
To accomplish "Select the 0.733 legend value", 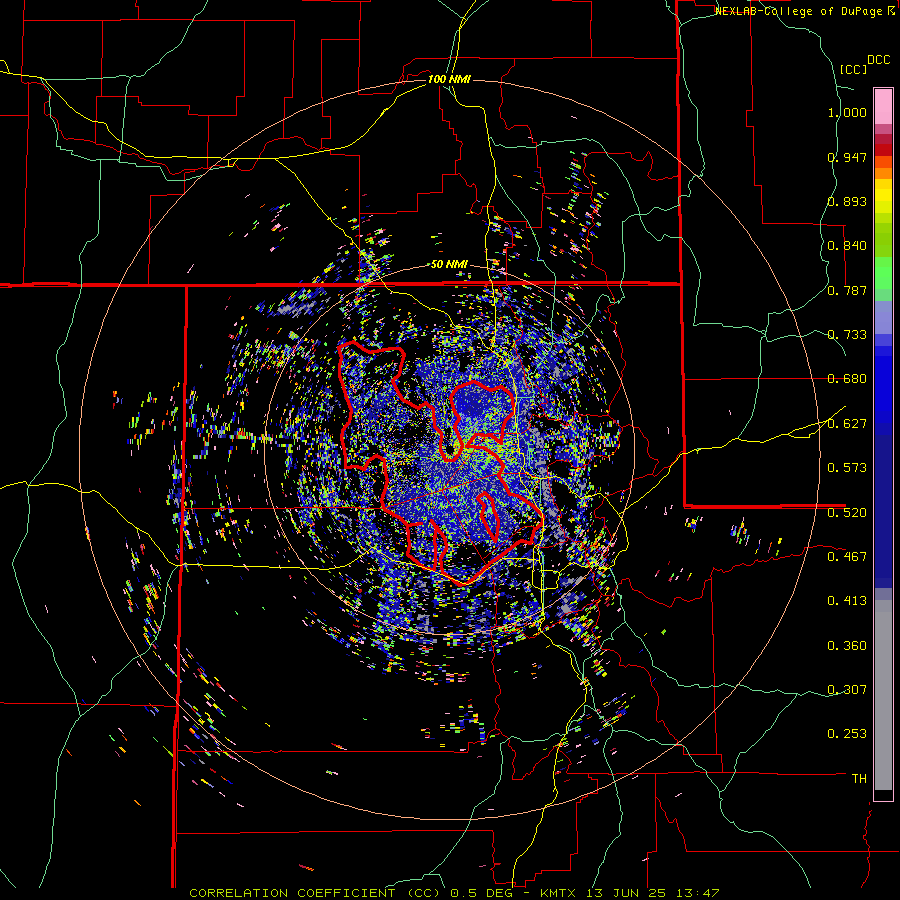I will click(847, 335).
